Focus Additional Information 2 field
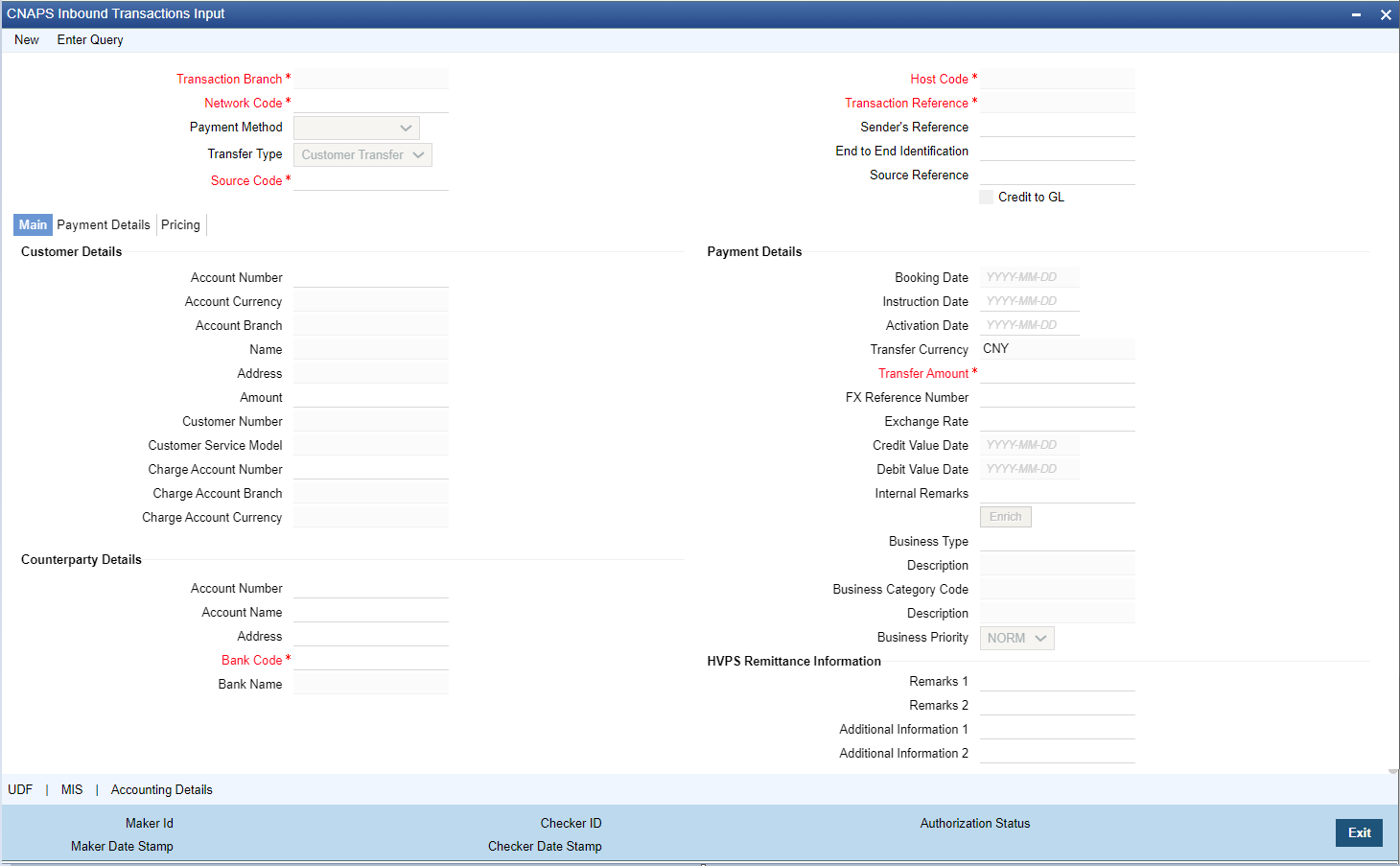The height and width of the screenshot is (866, 1400). pyautogui.click(x=1058, y=753)
